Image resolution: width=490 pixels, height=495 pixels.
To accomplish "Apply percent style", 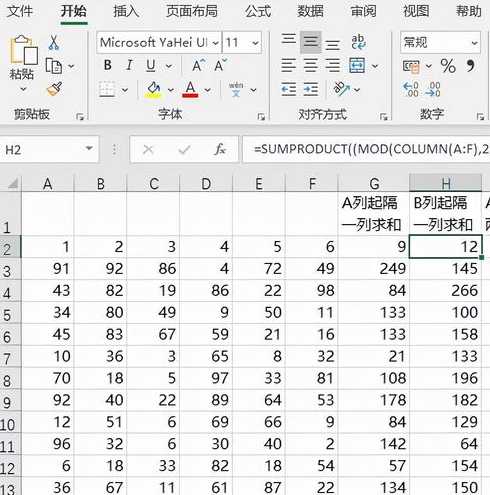I will click(x=448, y=66).
